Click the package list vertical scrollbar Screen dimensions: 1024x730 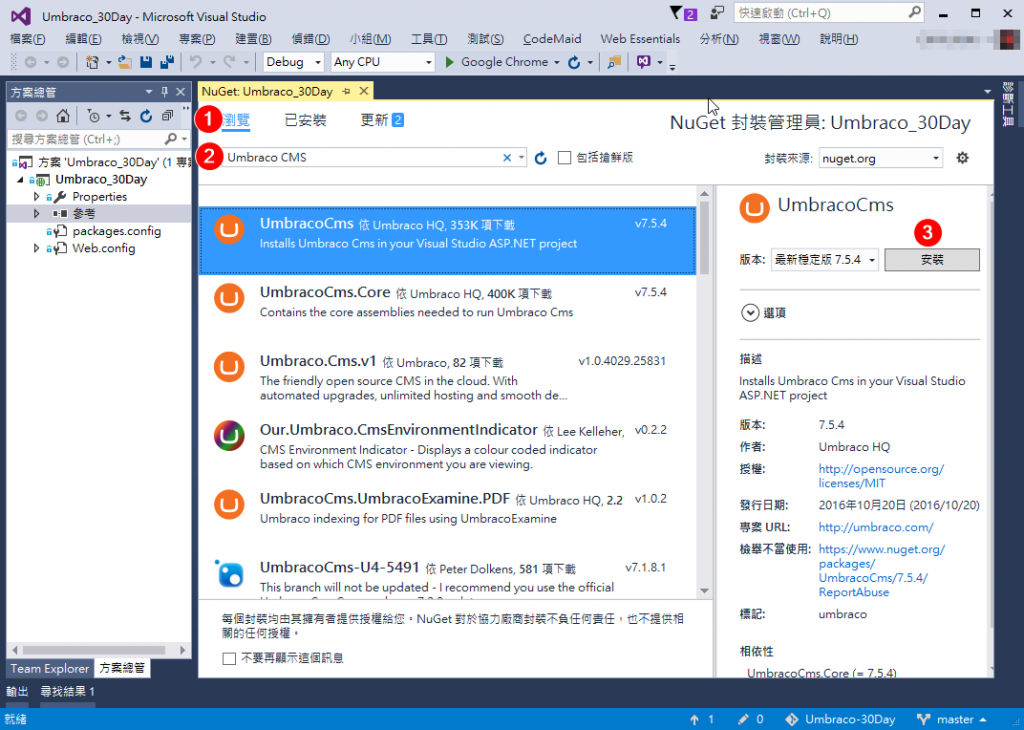coord(704,238)
